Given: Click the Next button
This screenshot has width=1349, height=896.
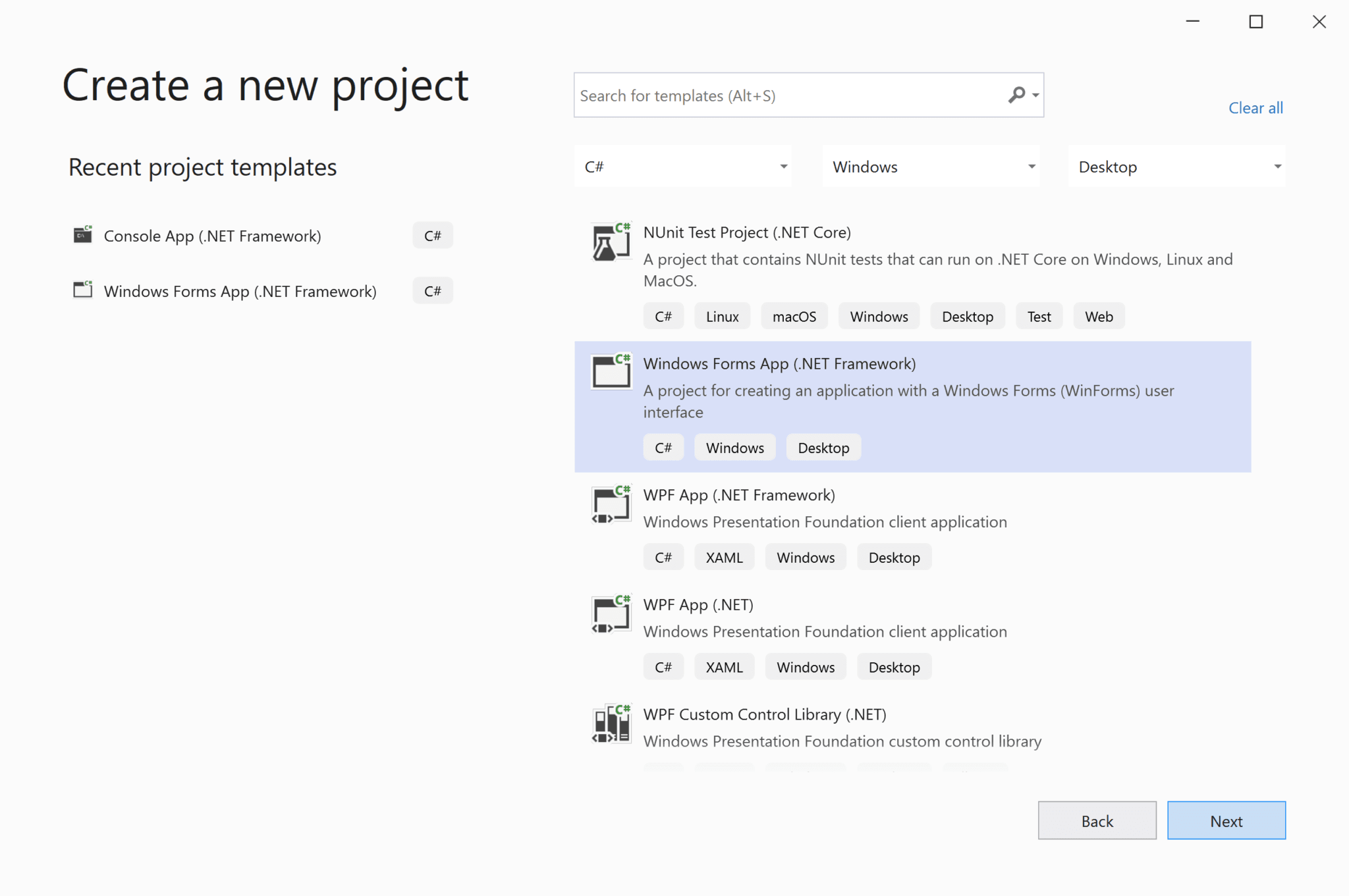Looking at the screenshot, I should 1226,820.
